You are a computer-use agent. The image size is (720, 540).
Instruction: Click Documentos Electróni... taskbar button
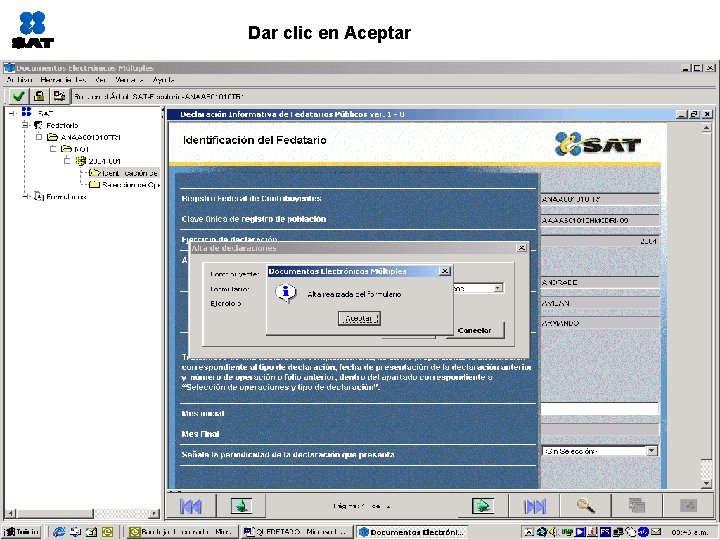[x=412, y=532]
